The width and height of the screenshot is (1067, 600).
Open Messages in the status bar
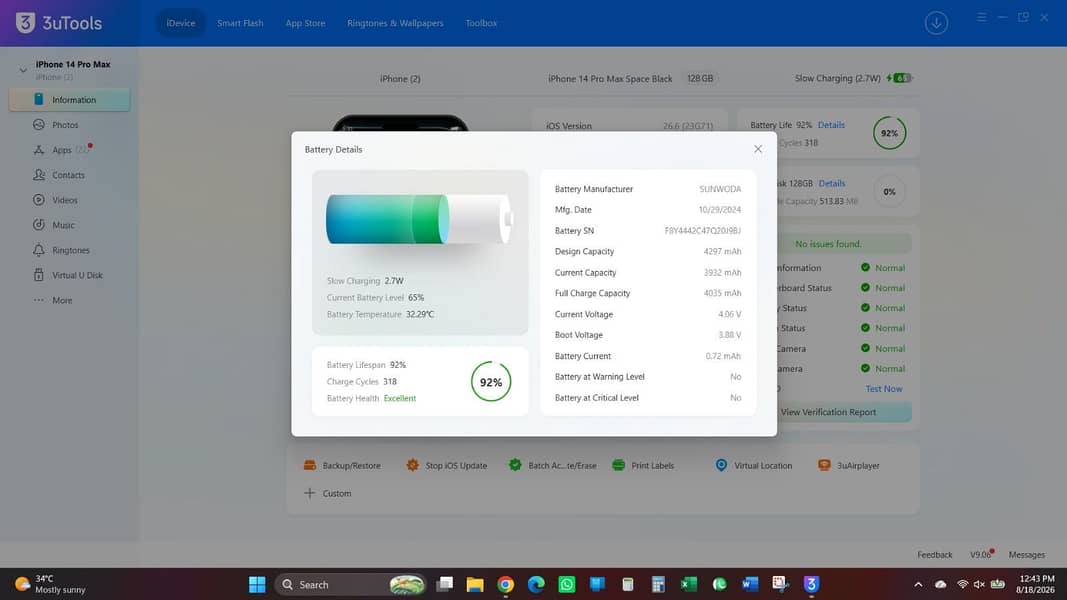coord(1026,555)
